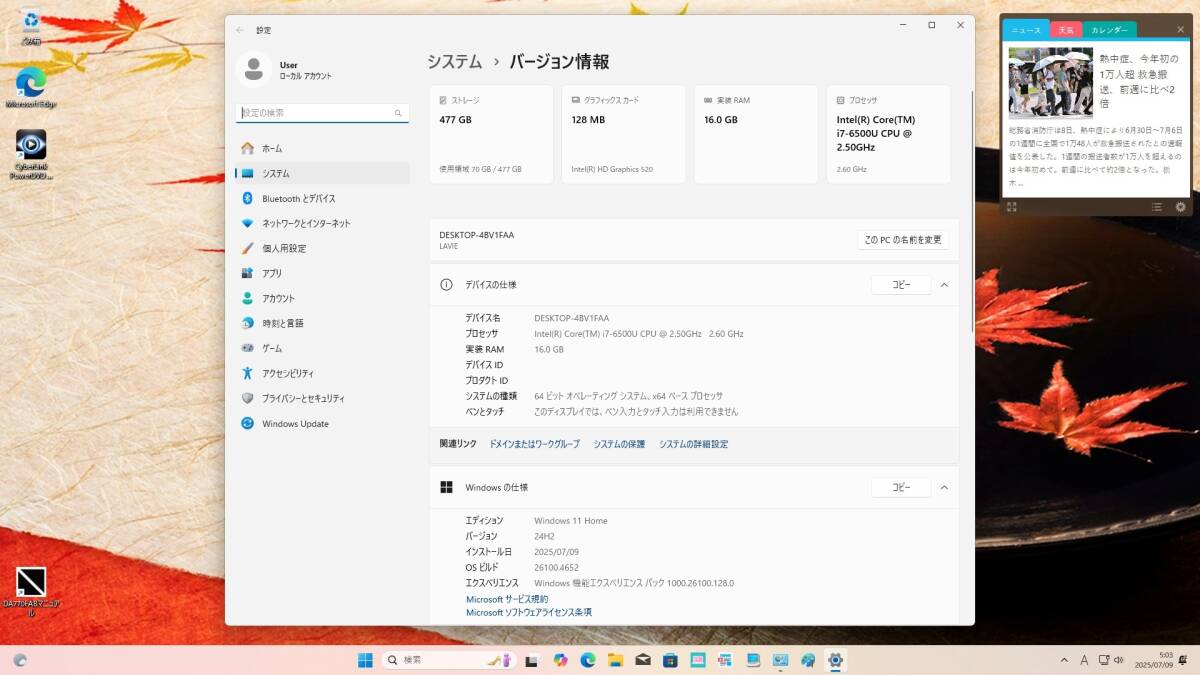
Task: Open ネットワークとインターネット settings
Action: click(322, 223)
